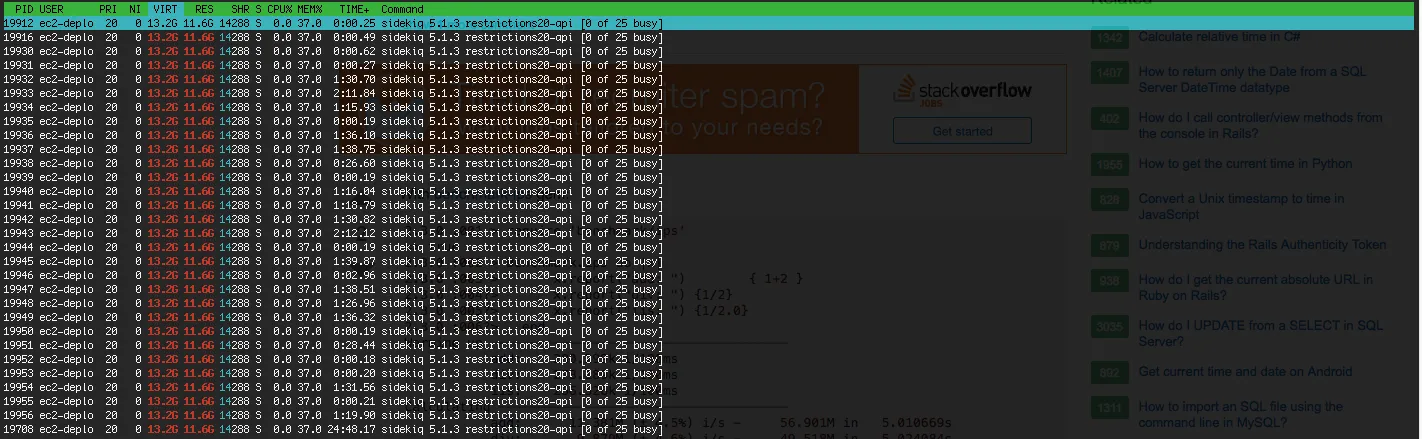1422x439 pixels.
Task: Select process row with PID 19936
Action: 333,135
